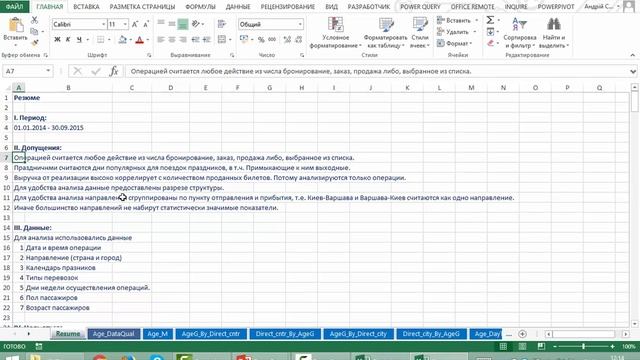Click the text orientation icon

pyautogui.click(x=196, y=24)
